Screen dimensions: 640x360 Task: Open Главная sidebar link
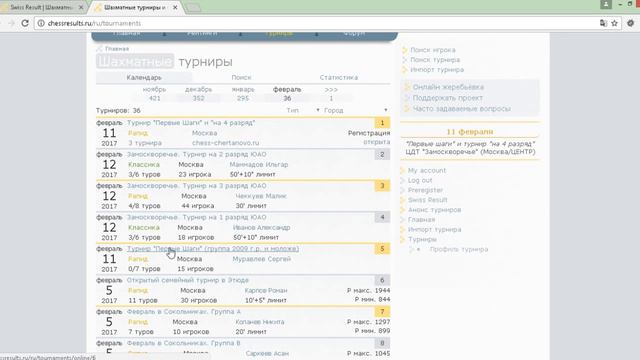(422, 219)
